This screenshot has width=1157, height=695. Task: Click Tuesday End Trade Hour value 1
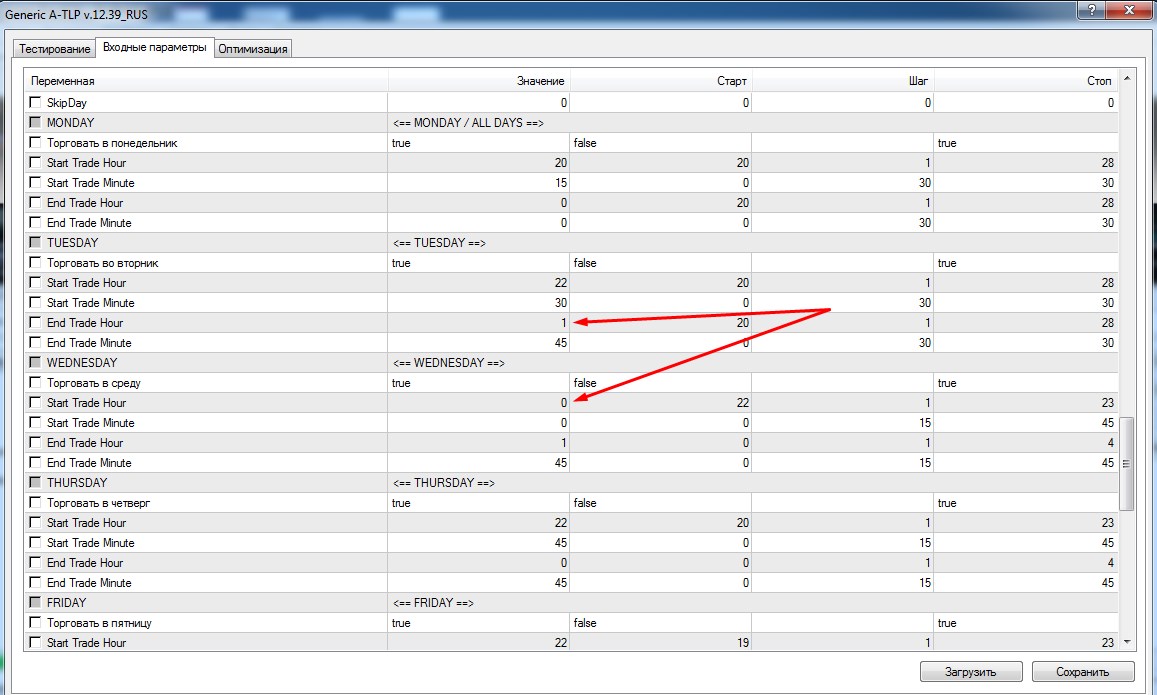point(479,322)
